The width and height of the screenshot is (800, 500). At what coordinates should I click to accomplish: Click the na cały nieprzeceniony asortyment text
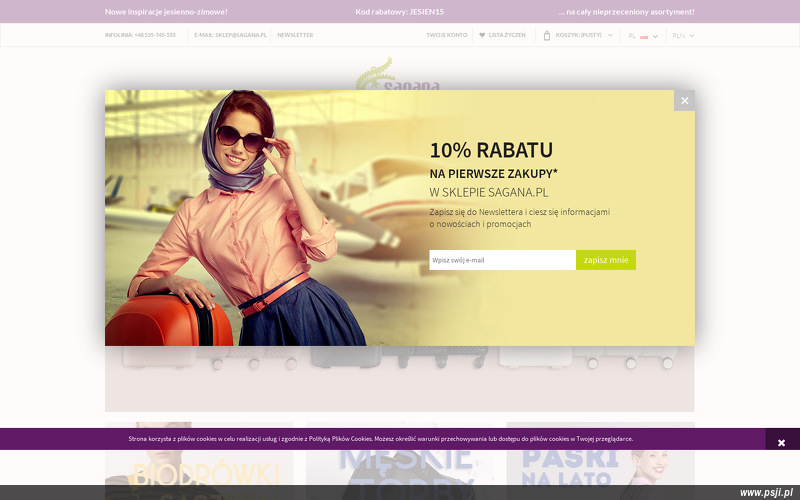(627, 12)
